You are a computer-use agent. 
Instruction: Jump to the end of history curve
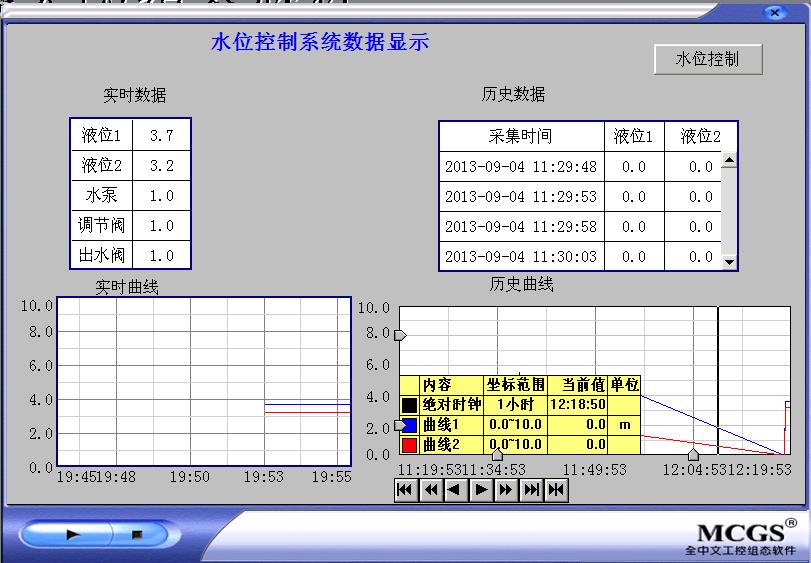click(531, 490)
